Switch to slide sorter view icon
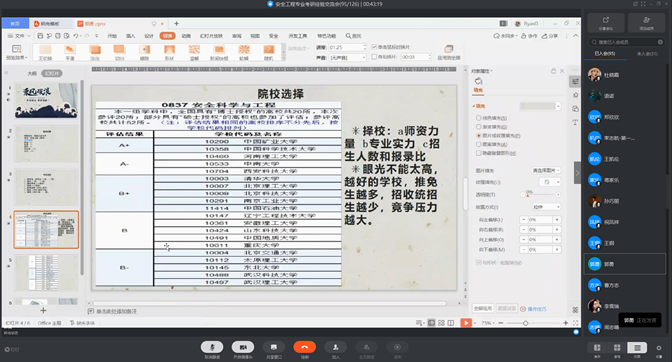 point(441,323)
